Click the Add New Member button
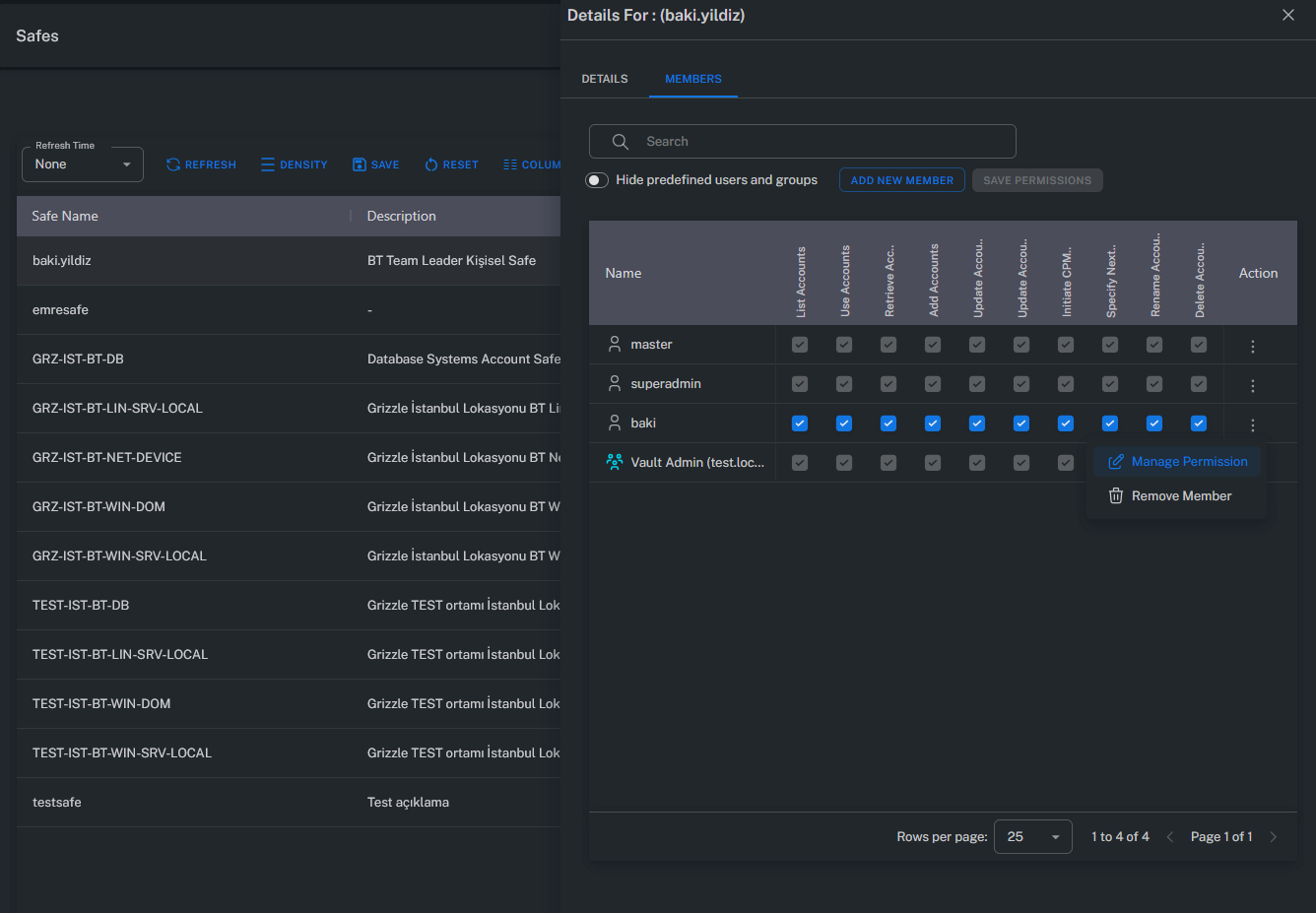1316x913 pixels. 901,180
